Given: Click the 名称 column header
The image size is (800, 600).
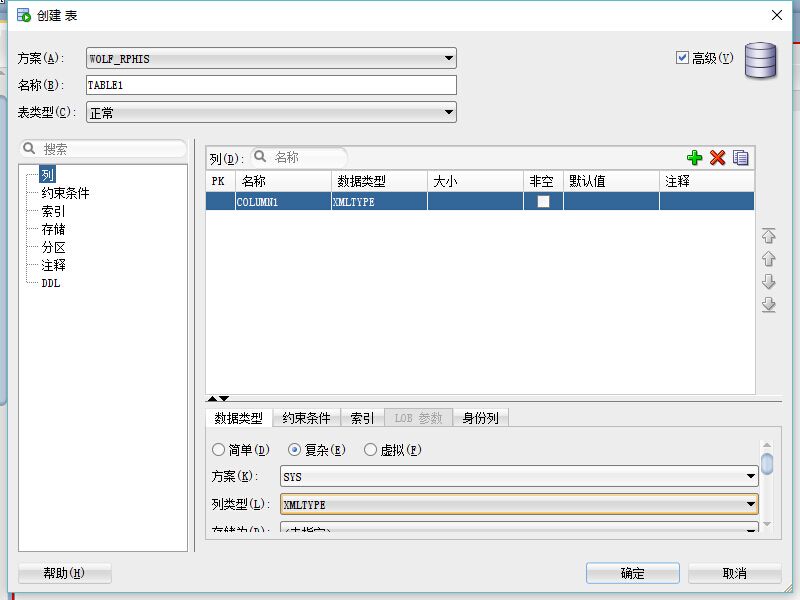Looking at the screenshot, I should click(283, 181).
